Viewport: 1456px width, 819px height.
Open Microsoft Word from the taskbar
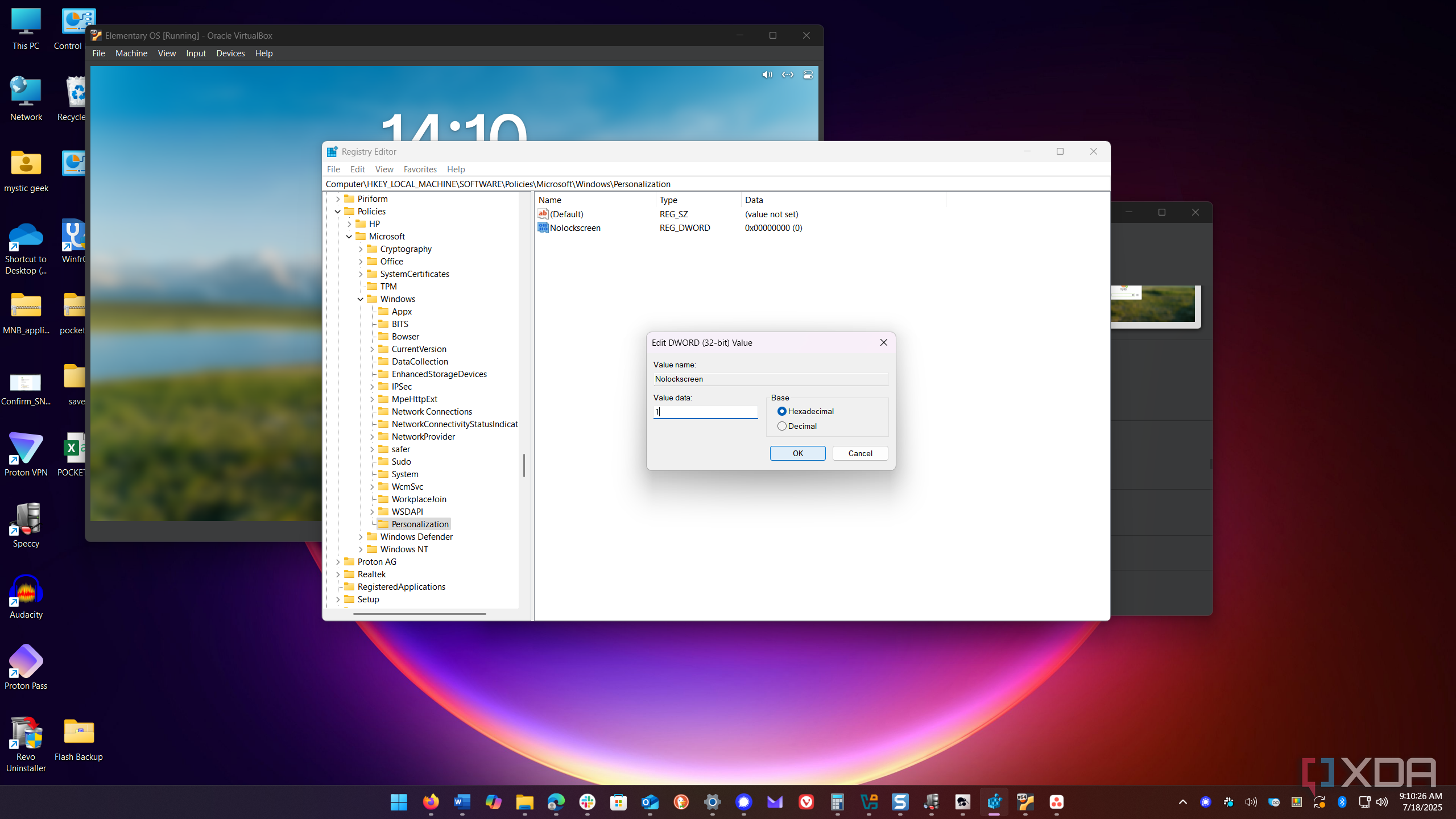tap(462, 802)
